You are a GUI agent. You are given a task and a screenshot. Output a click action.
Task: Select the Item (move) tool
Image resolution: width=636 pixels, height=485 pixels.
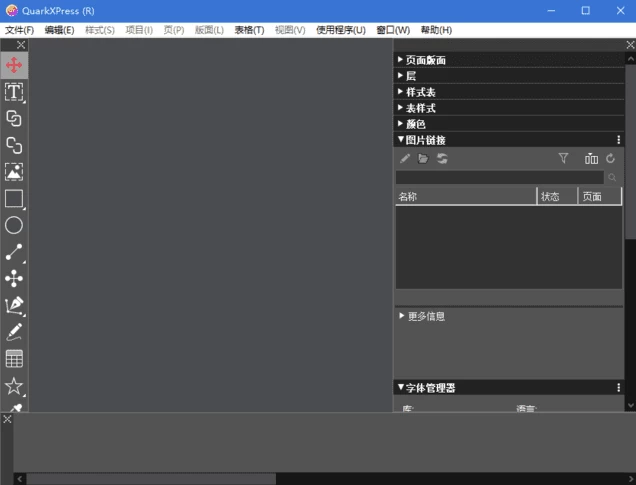(x=14, y=65)
